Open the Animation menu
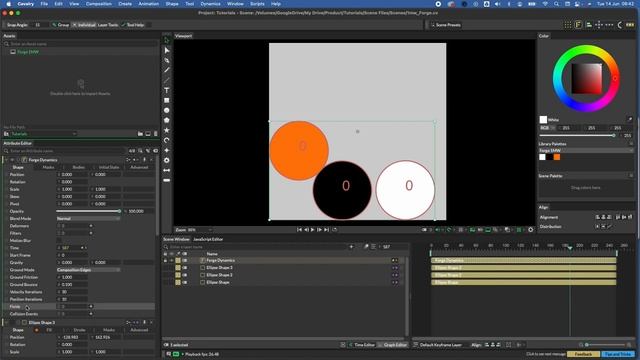The height and width of the screenshot is (360, 640). pyautogui.click(x=149, y=4)
